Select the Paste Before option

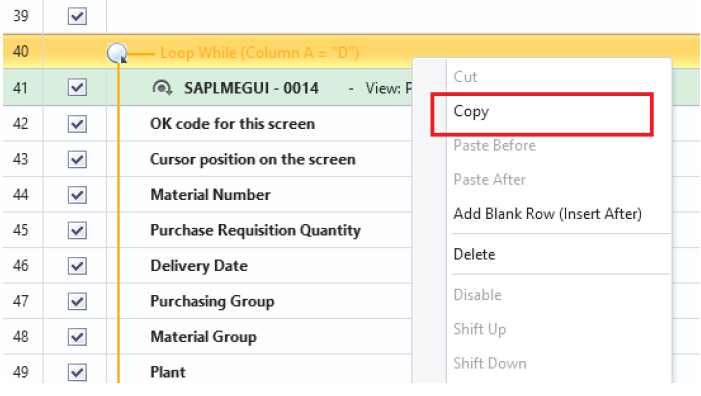(x=494, y=145)
